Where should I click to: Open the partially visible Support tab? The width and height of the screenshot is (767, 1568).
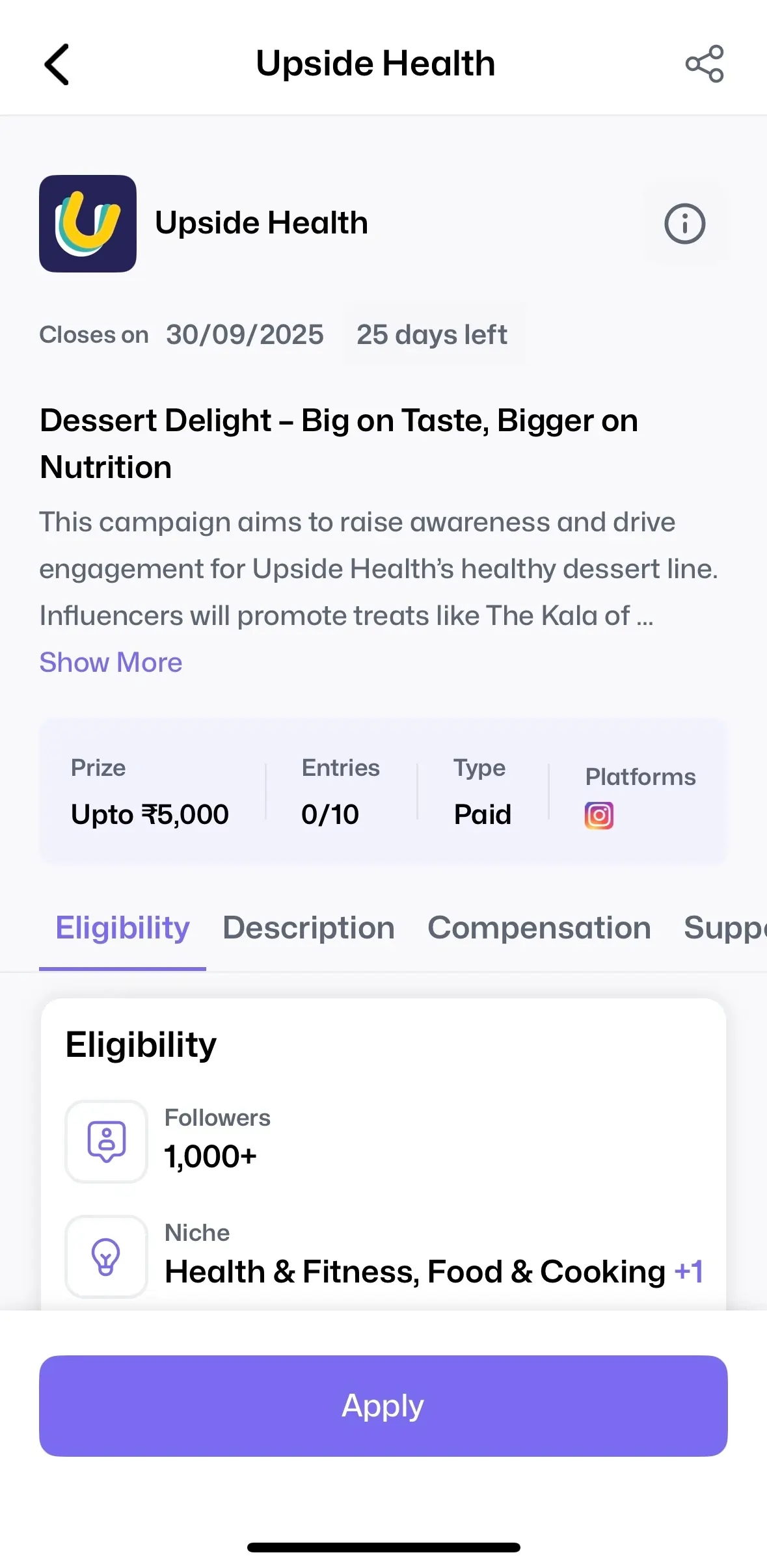point(724,928)
